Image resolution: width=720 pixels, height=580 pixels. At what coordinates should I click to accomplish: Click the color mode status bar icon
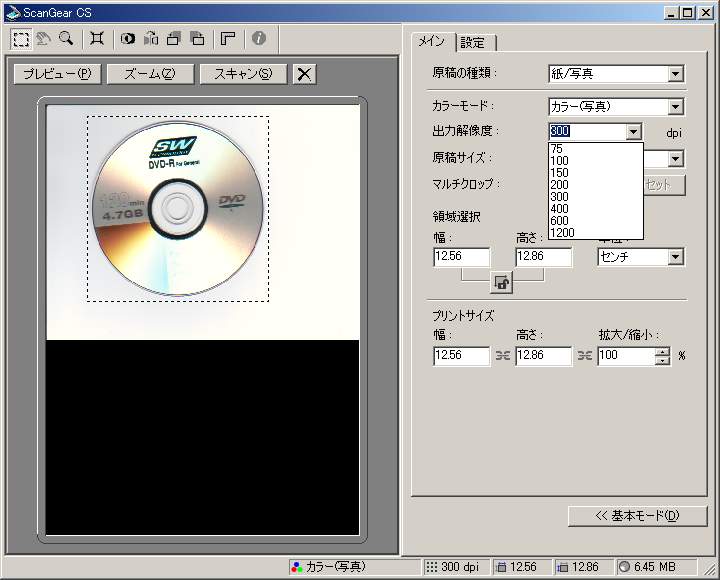(297, 568)
